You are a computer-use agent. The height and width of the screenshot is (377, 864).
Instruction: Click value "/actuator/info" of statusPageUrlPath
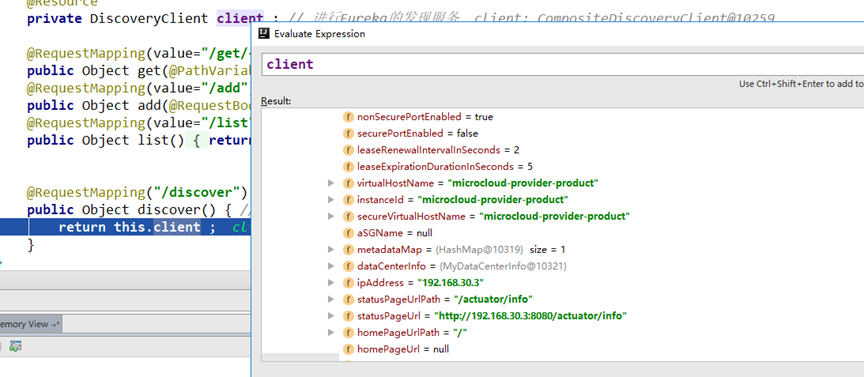(x=493, y=299)
